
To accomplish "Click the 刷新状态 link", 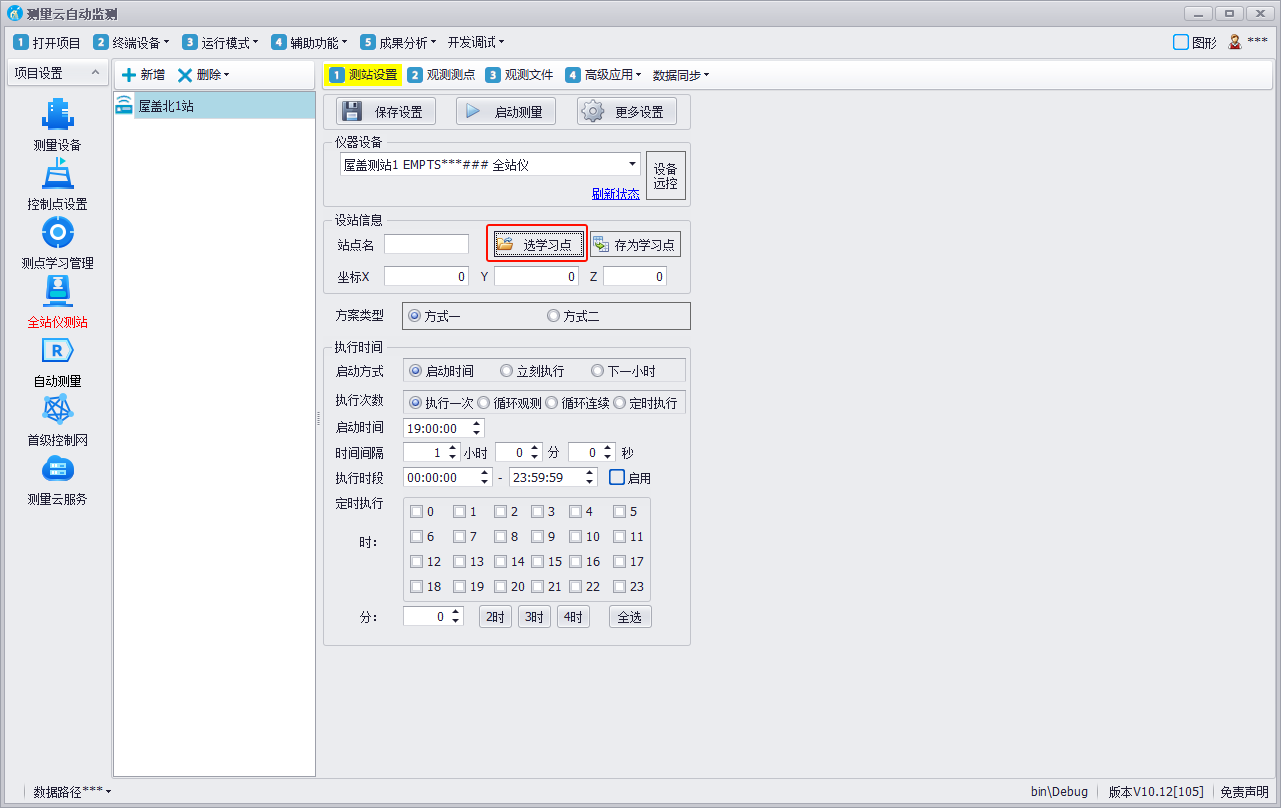I will pos(615,194).
